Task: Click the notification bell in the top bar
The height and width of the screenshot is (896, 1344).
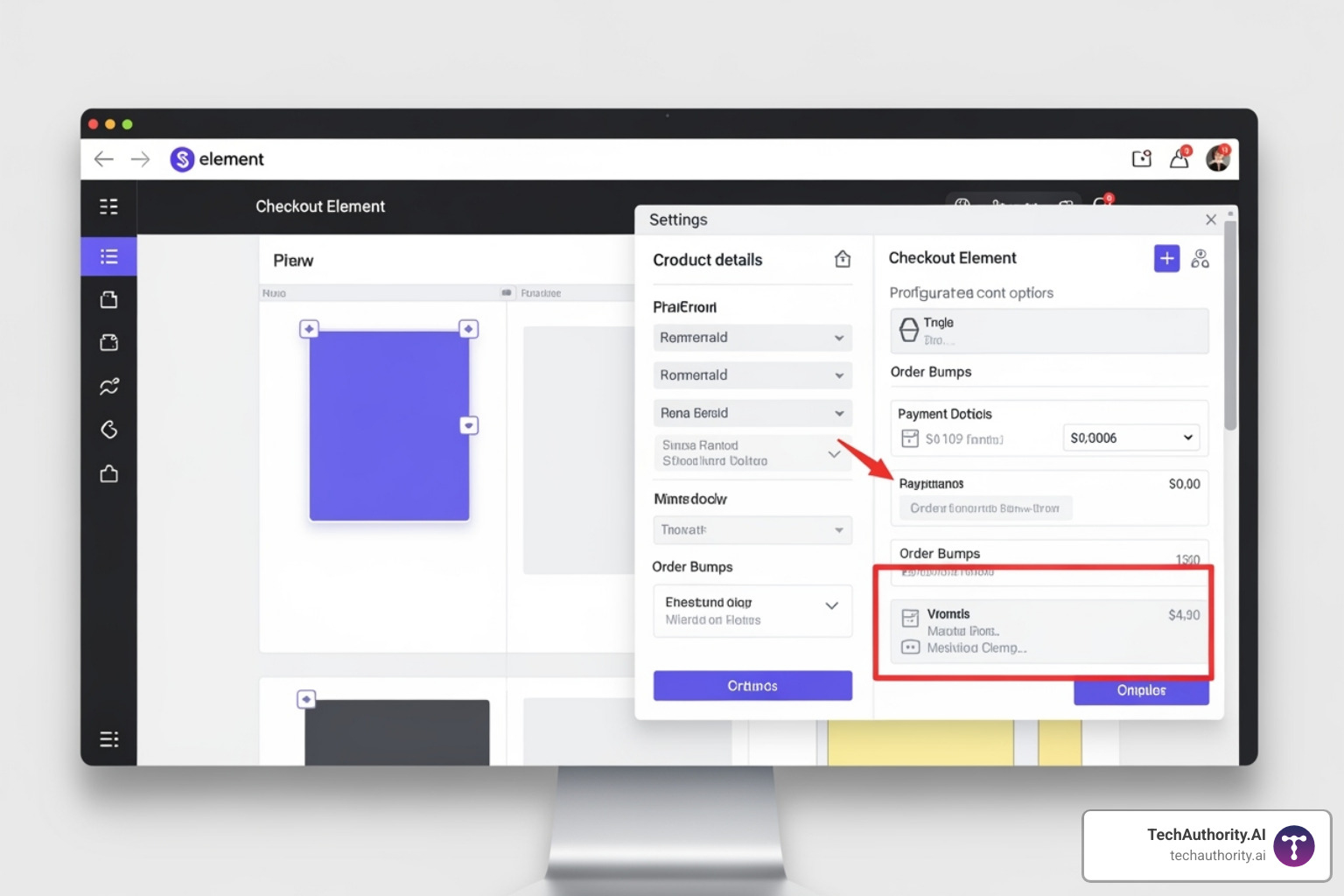Action: 1179,158
